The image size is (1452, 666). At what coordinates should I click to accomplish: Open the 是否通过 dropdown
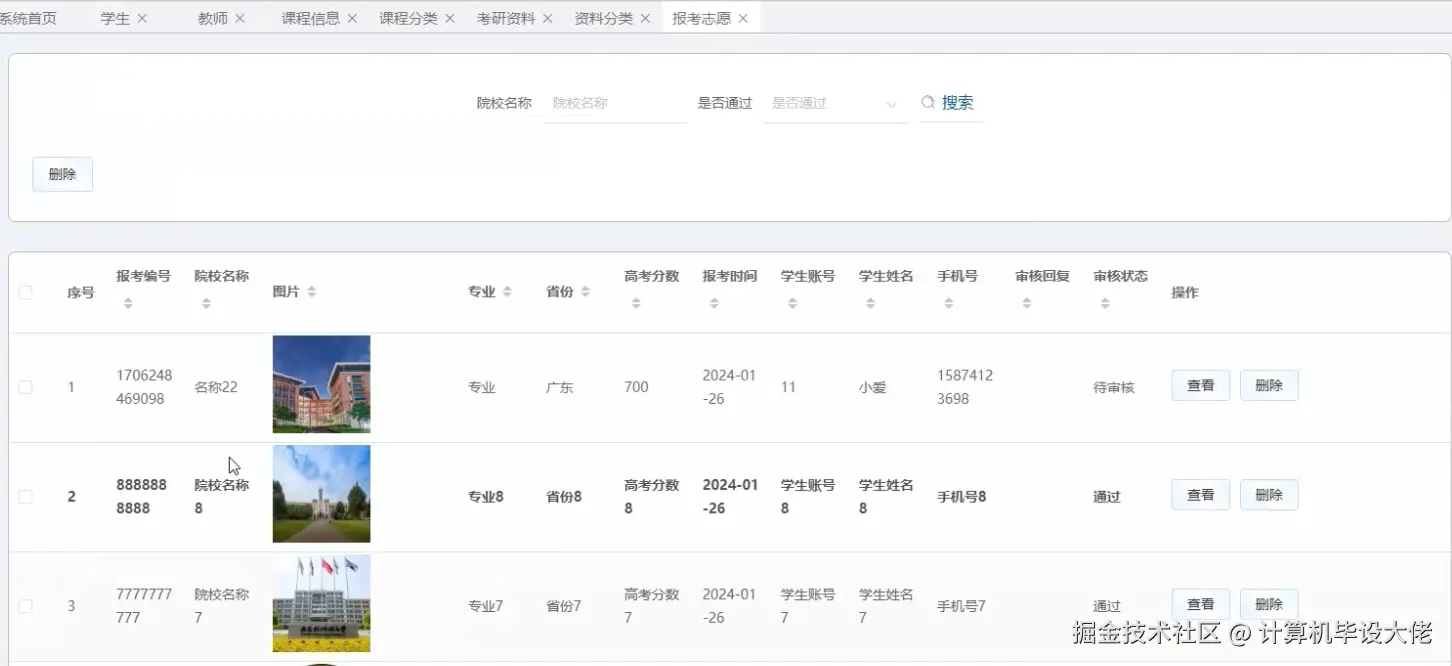coord(835,103)
